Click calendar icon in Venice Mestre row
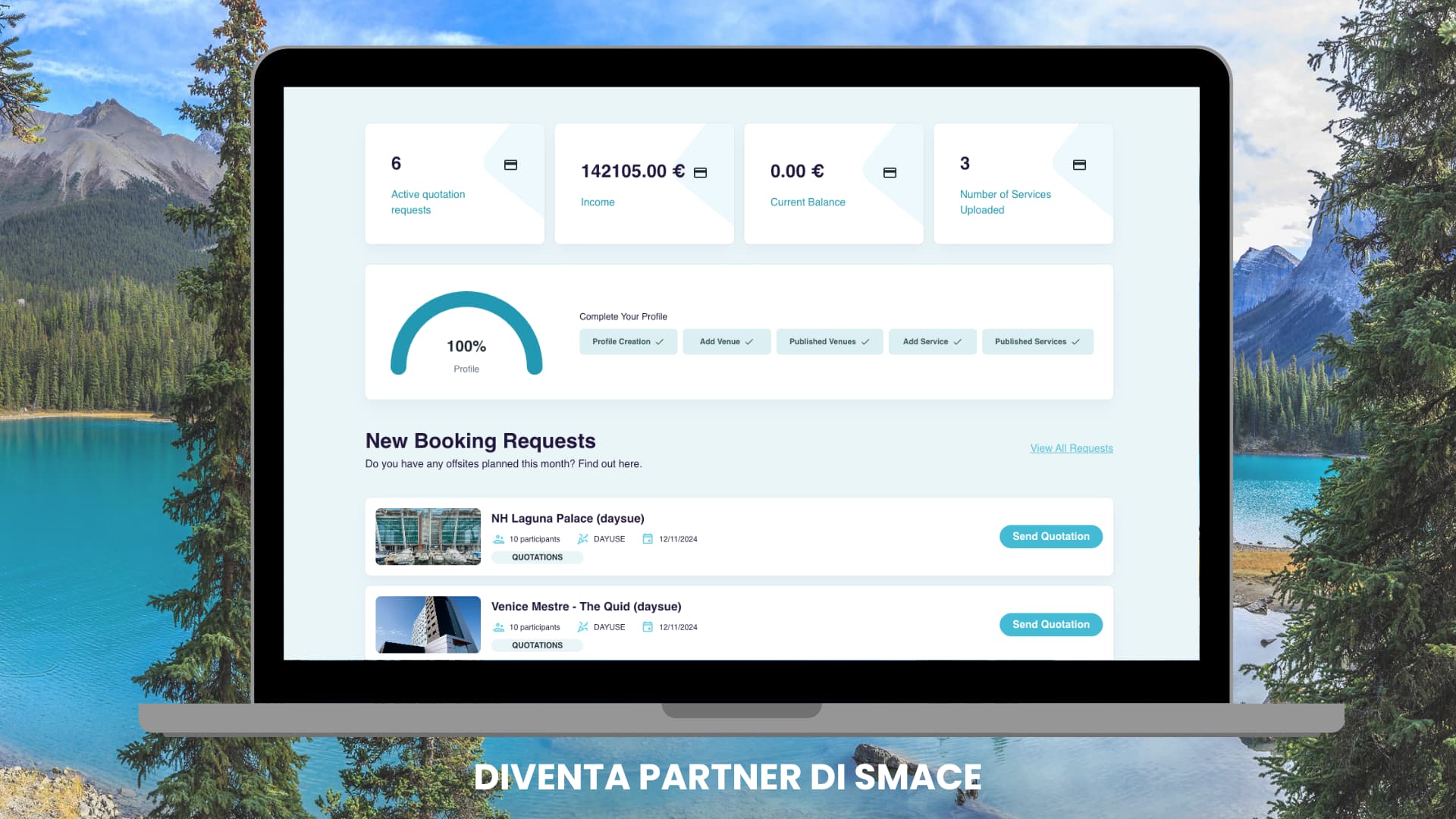This screenshot has height=819, width=1456. pyautogui.click(x=648, y=627)
